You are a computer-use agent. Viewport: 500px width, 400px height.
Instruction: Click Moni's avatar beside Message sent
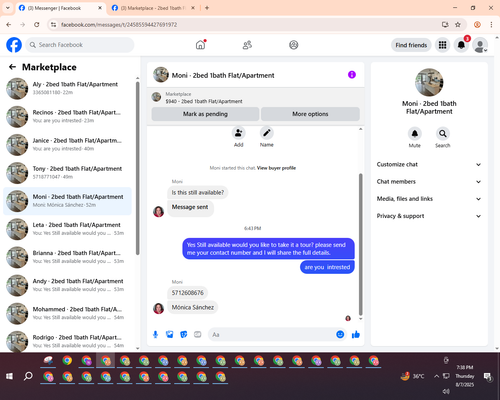[x=159, y=211]
